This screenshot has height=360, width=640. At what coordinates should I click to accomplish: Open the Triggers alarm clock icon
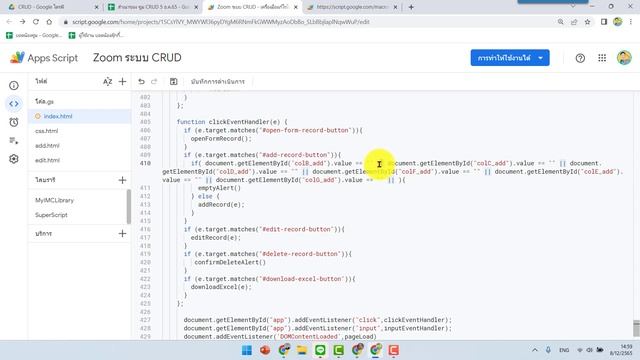(14, 122)
